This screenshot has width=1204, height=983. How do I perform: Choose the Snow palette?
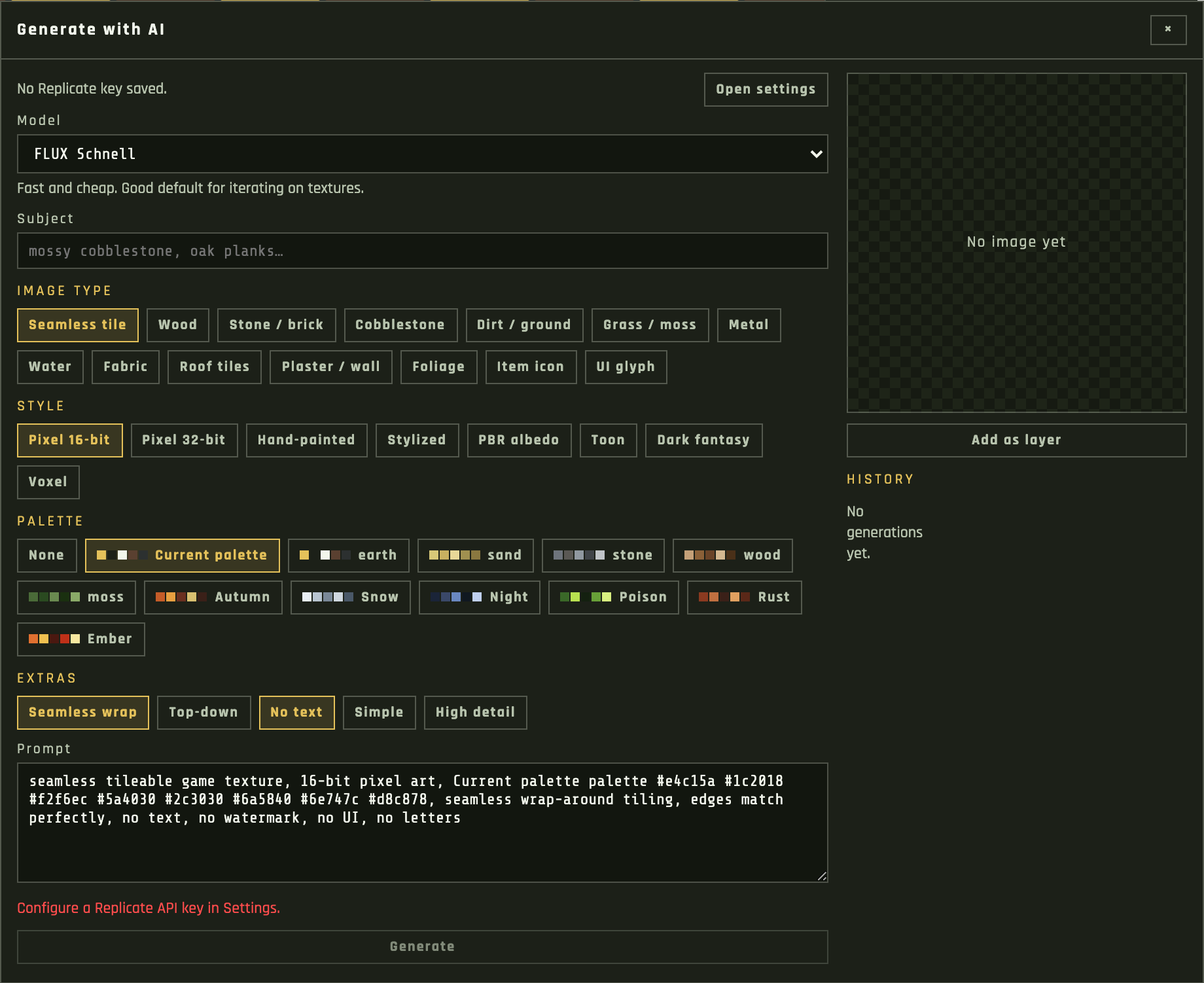coord(350,597)
